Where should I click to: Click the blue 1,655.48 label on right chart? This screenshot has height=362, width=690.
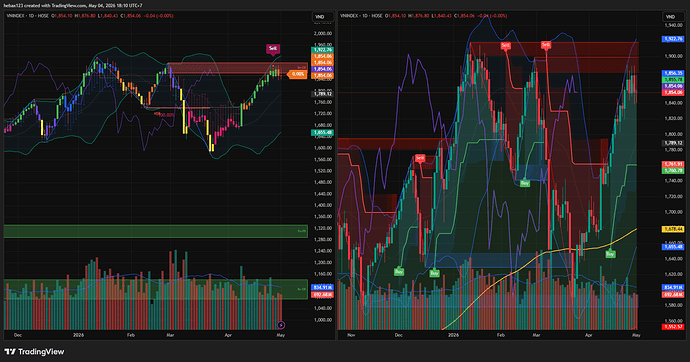coord(673,247)
